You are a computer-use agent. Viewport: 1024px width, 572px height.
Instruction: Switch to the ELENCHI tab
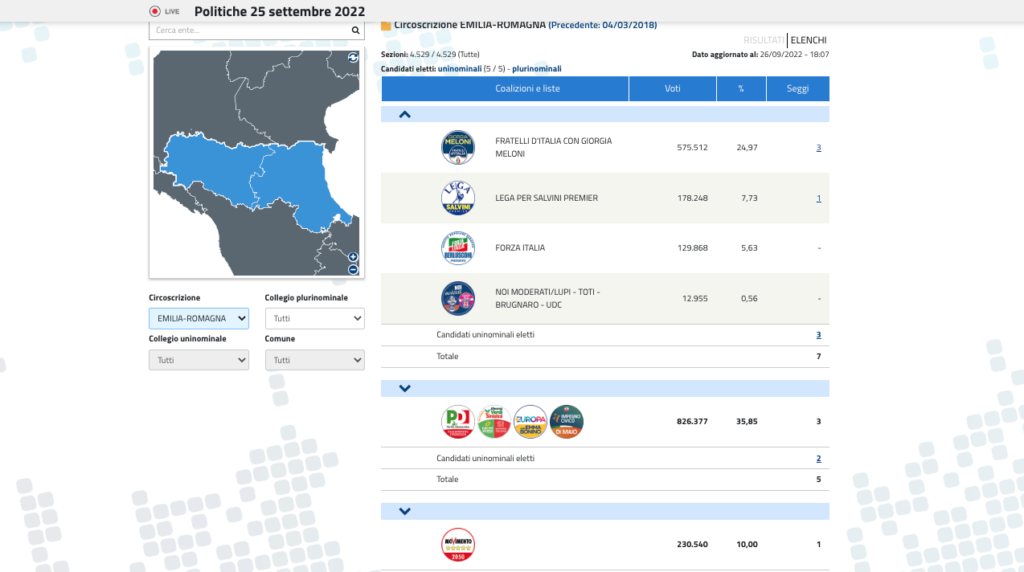pyautogui.click(x=808, y=40)
